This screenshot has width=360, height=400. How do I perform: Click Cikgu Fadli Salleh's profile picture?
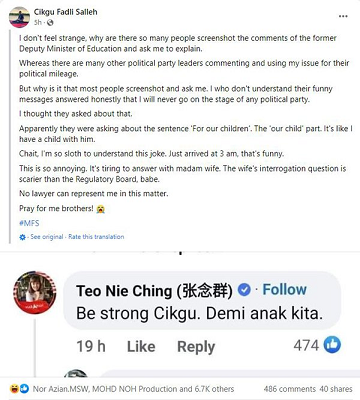[x=19, y=17]
